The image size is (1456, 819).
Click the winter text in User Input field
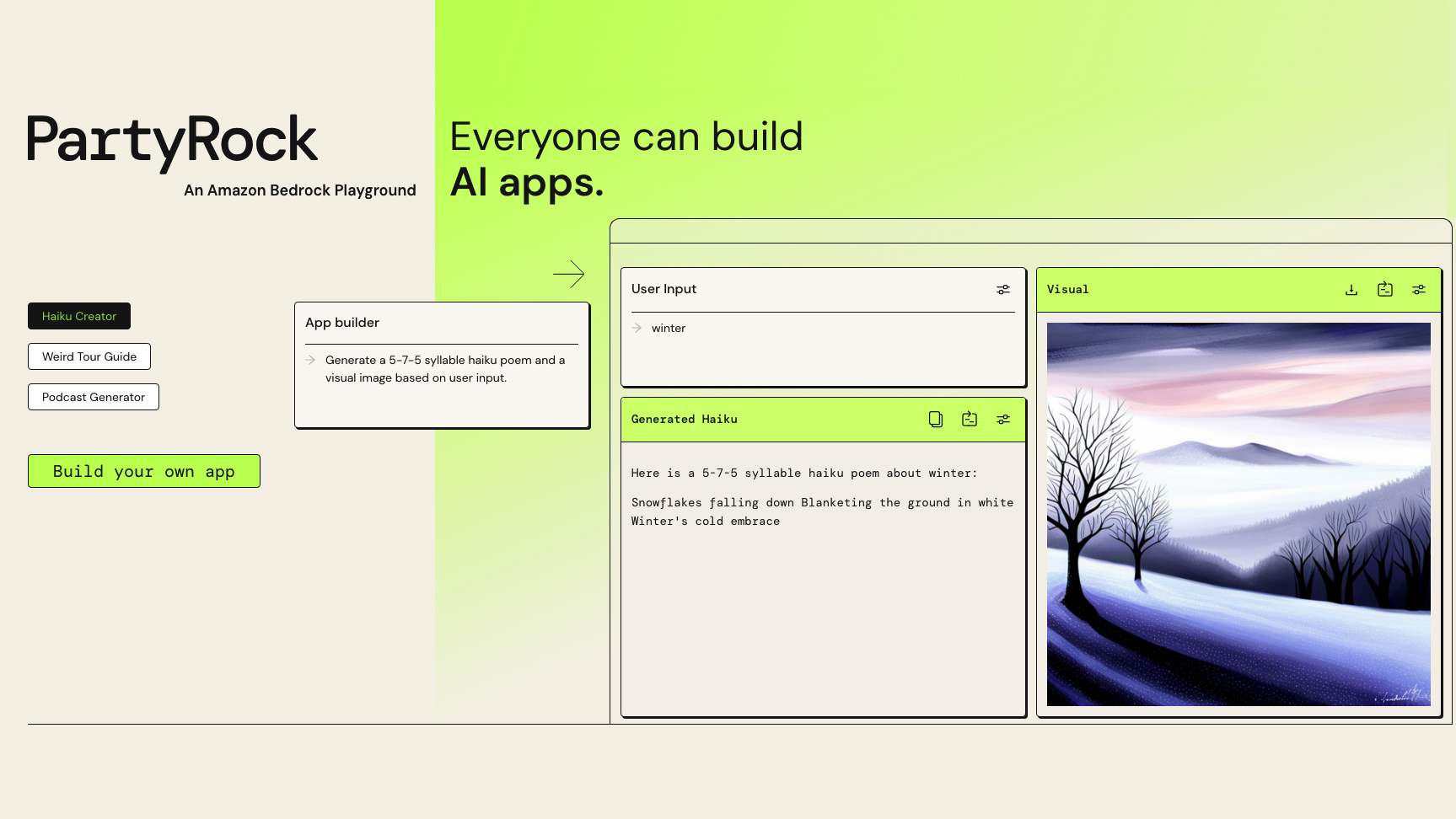(669, 328)
